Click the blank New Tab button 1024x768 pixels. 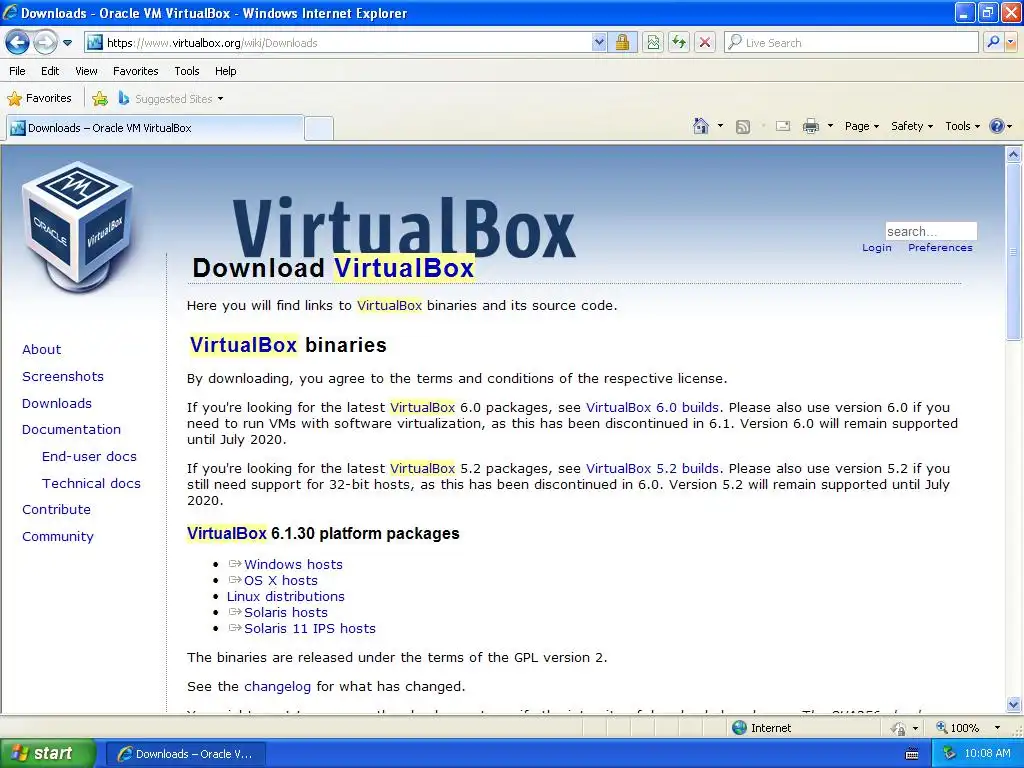[319, 128]
